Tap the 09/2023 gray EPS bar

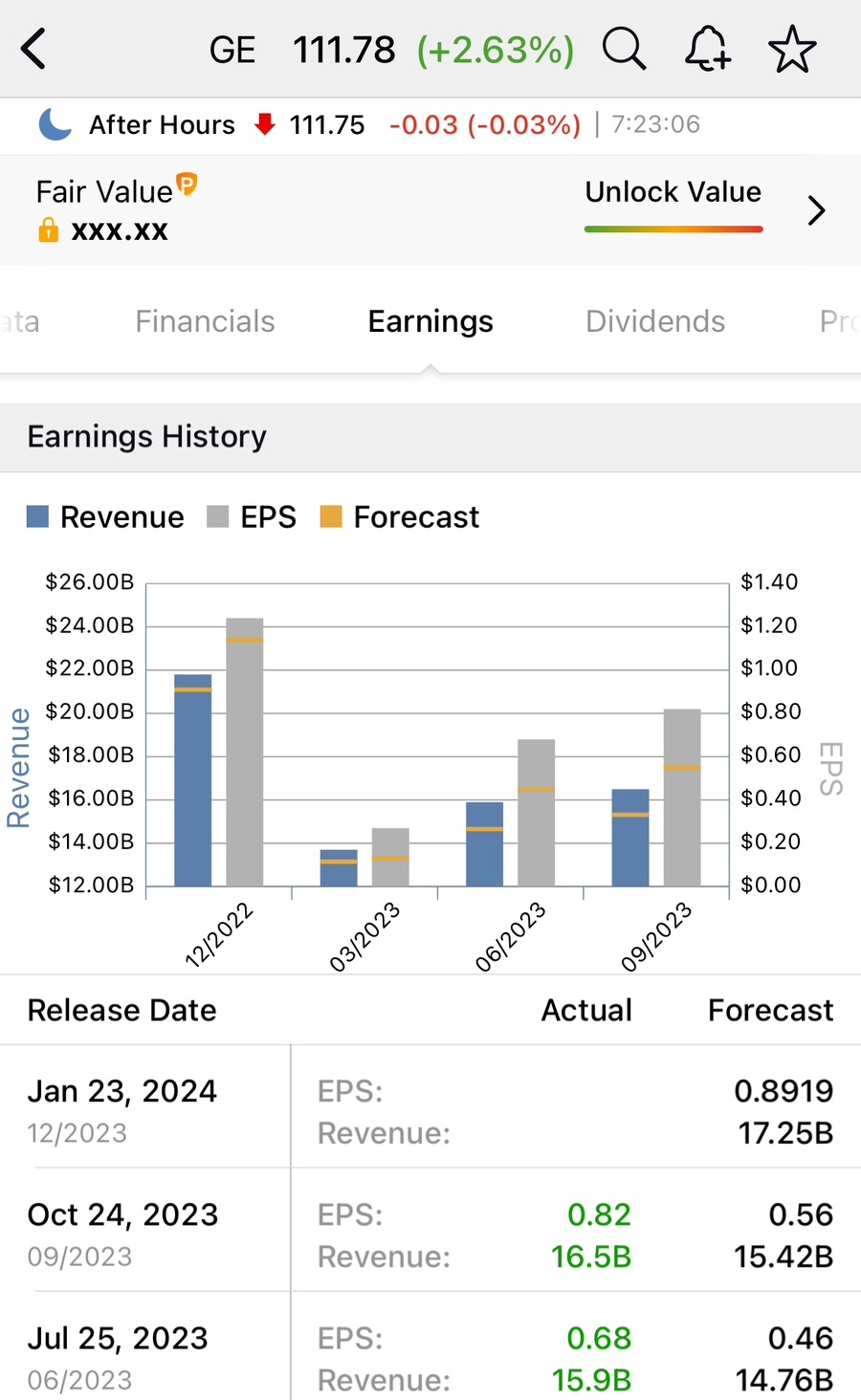[x=682, y=798]
